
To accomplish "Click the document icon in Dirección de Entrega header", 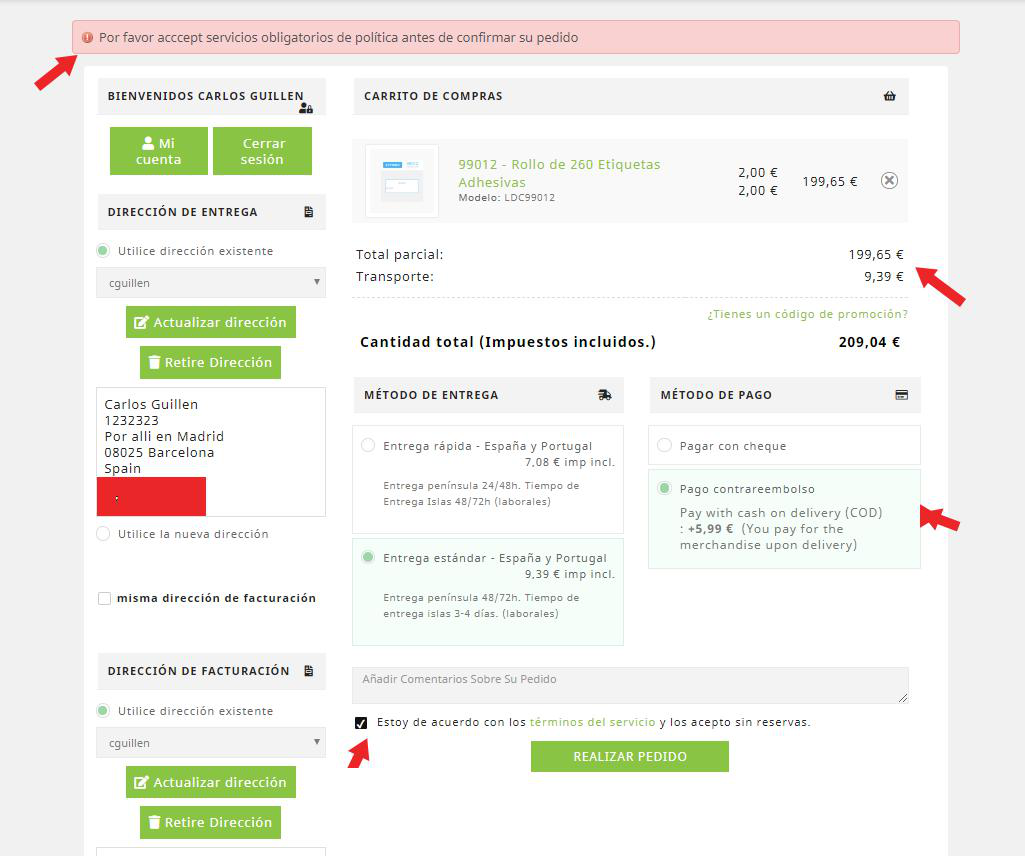I will click(x=309, y=212).
